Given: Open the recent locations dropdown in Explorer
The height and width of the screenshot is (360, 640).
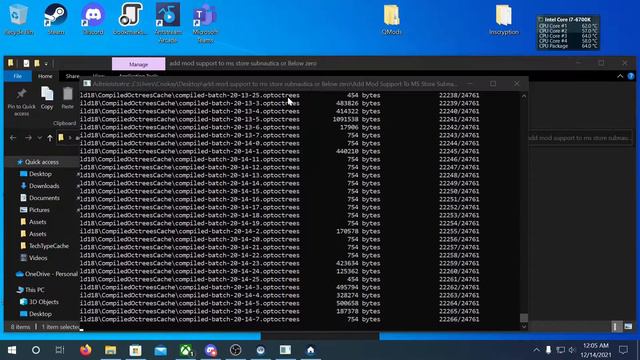Looking at the screenshot, I should pyautogui.click(x=40, y=138).
